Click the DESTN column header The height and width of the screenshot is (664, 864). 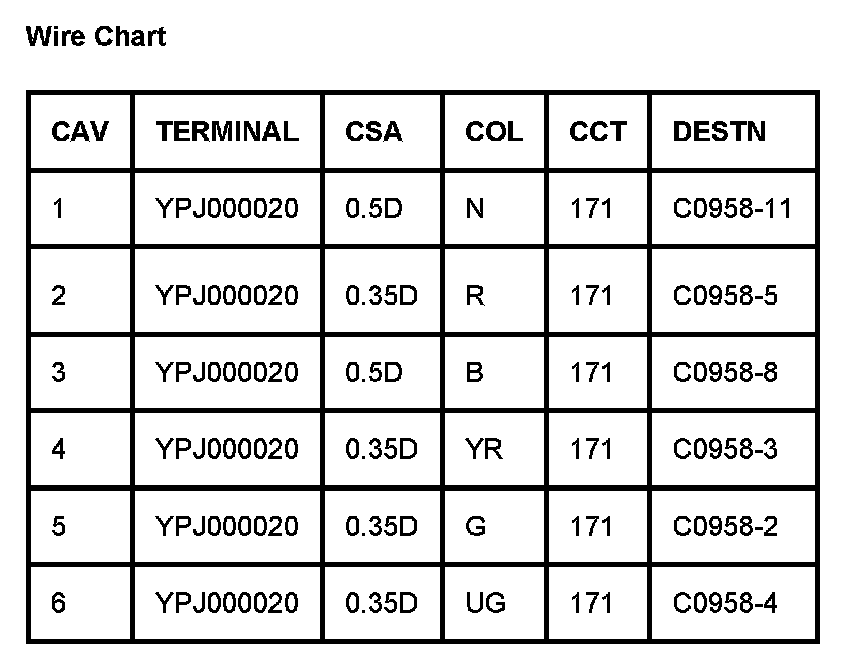tap(719, 132)
